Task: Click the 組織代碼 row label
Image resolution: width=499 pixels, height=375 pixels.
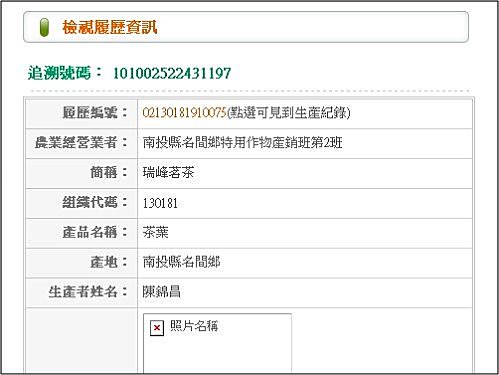Action: pos(95,202)
